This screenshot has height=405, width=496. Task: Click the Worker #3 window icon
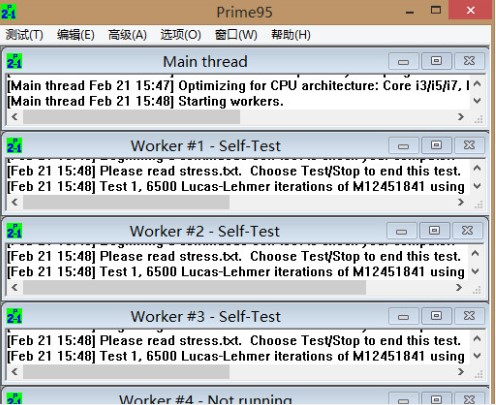[x=14, y=316]
